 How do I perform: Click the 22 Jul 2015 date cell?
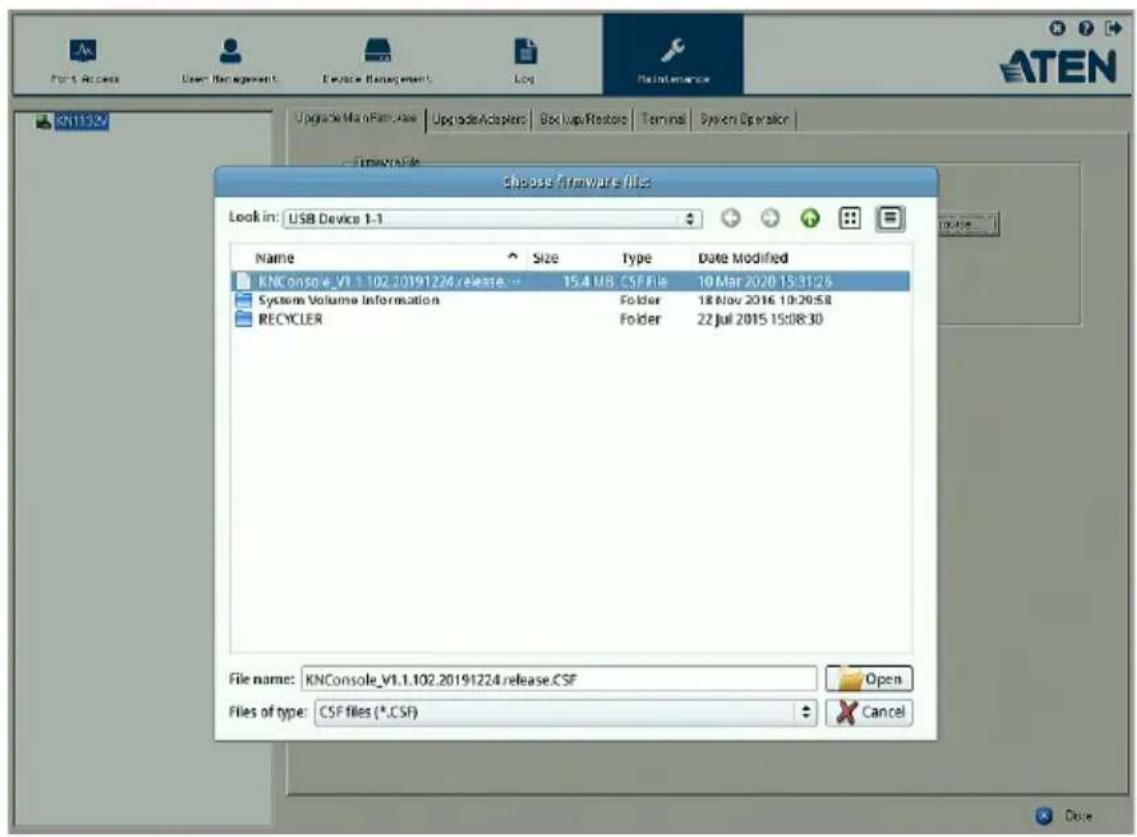(760, 319)
